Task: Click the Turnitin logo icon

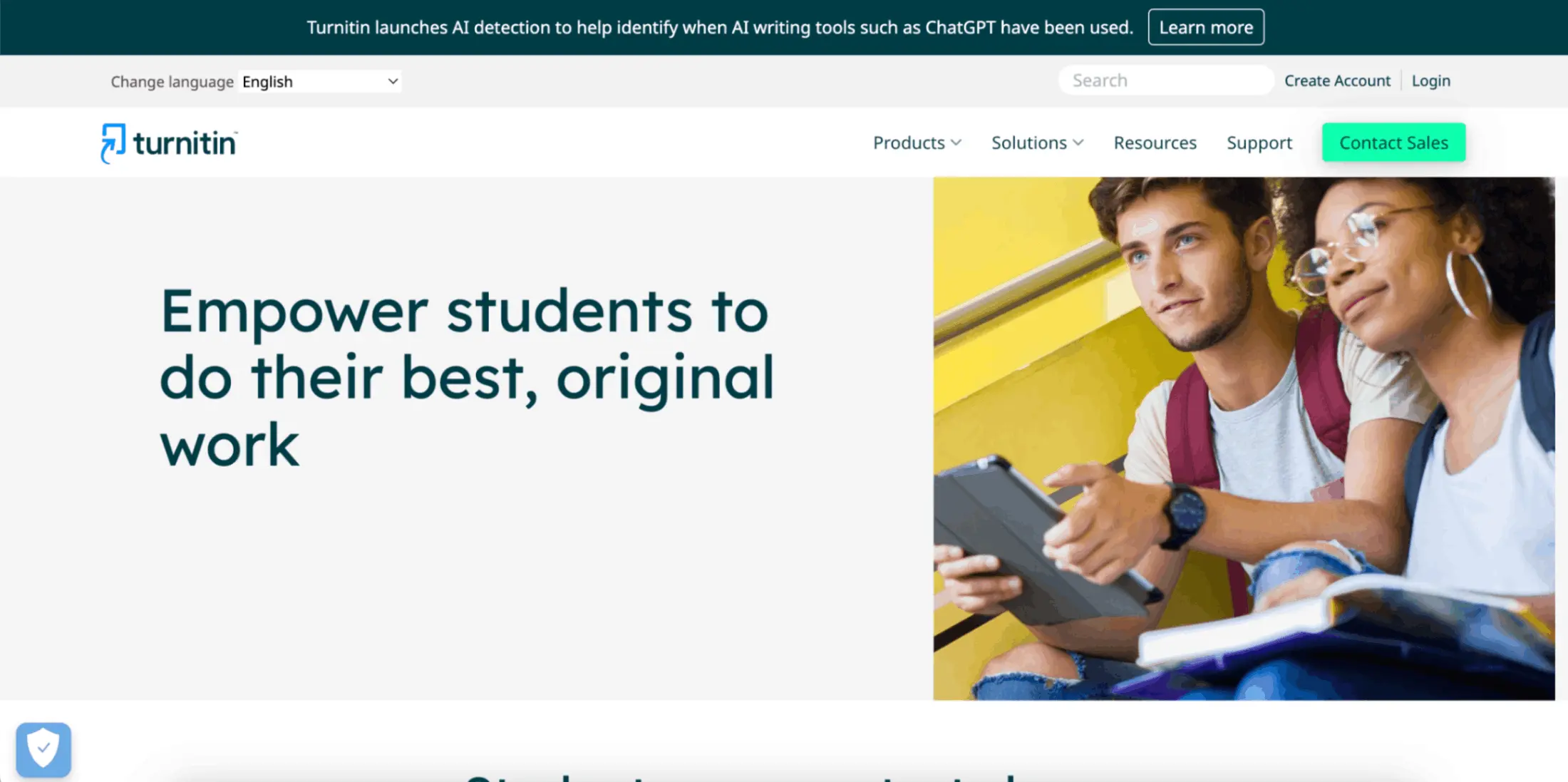Action: coord(113,143)
